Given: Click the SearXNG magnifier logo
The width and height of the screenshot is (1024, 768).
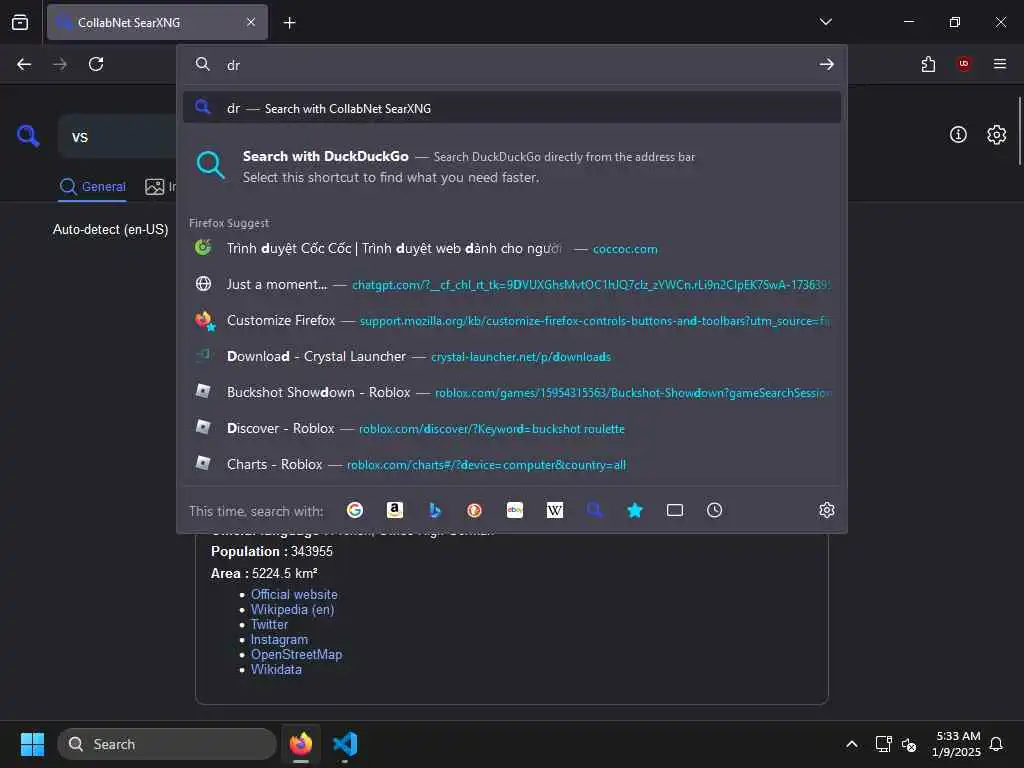Looking at the screenshot, I should point(28,136).
